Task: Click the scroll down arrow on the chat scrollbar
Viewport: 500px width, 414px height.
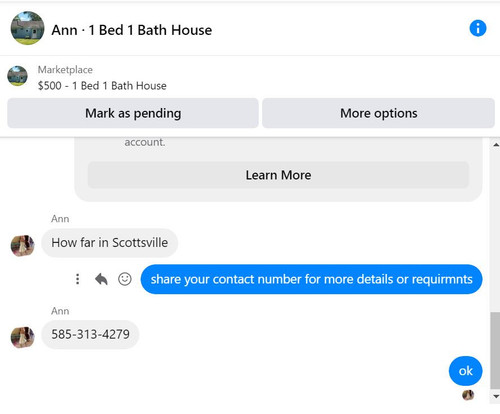Action: point(496,396)
